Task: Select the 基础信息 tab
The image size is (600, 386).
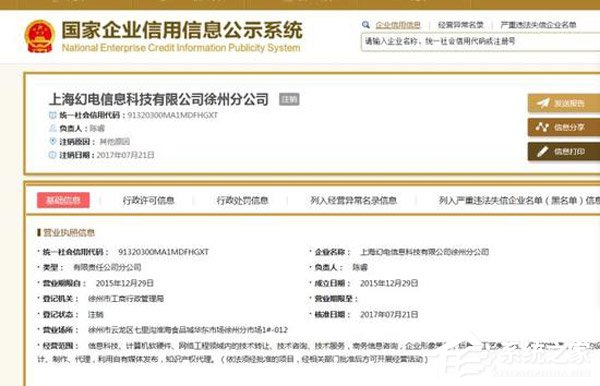Action: pos(63,200)
